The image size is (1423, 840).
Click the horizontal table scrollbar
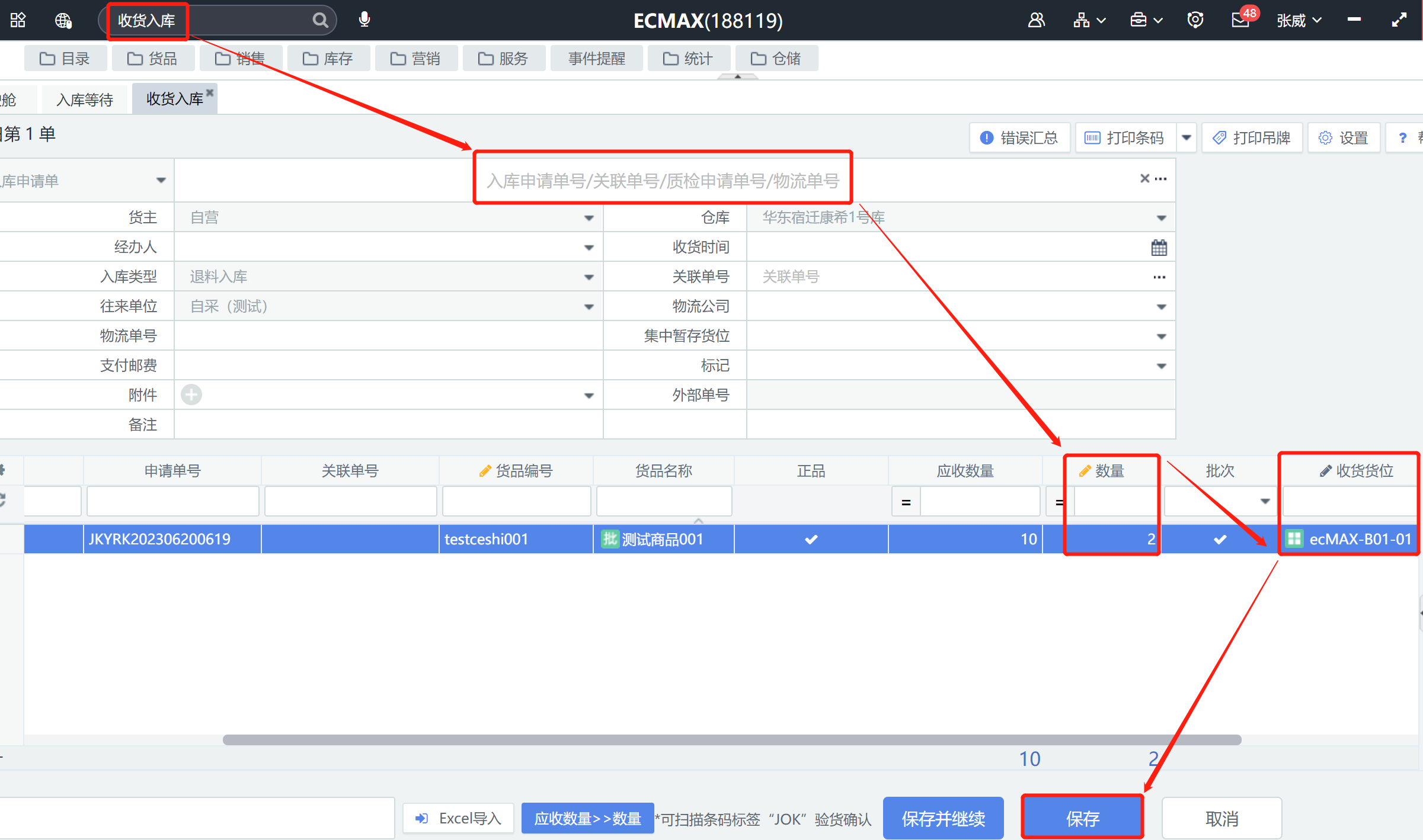[732, 739]
